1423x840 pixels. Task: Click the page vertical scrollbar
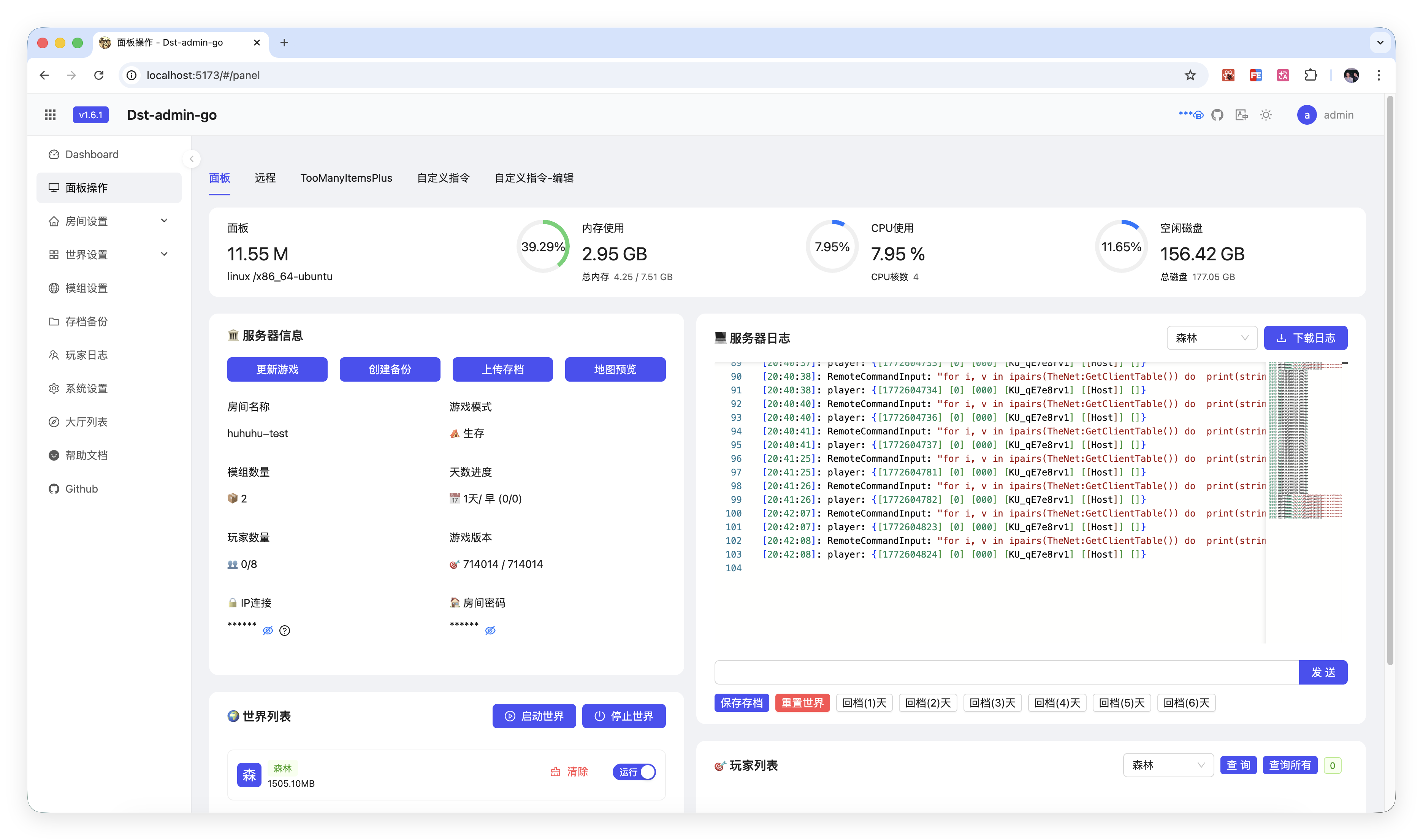click(1390, 380)
